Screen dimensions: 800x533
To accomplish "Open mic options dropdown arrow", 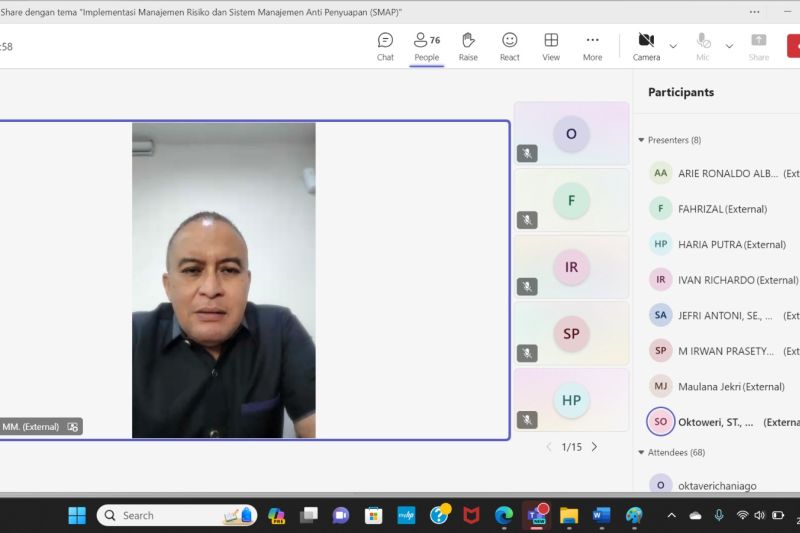I will pos(730,46).
